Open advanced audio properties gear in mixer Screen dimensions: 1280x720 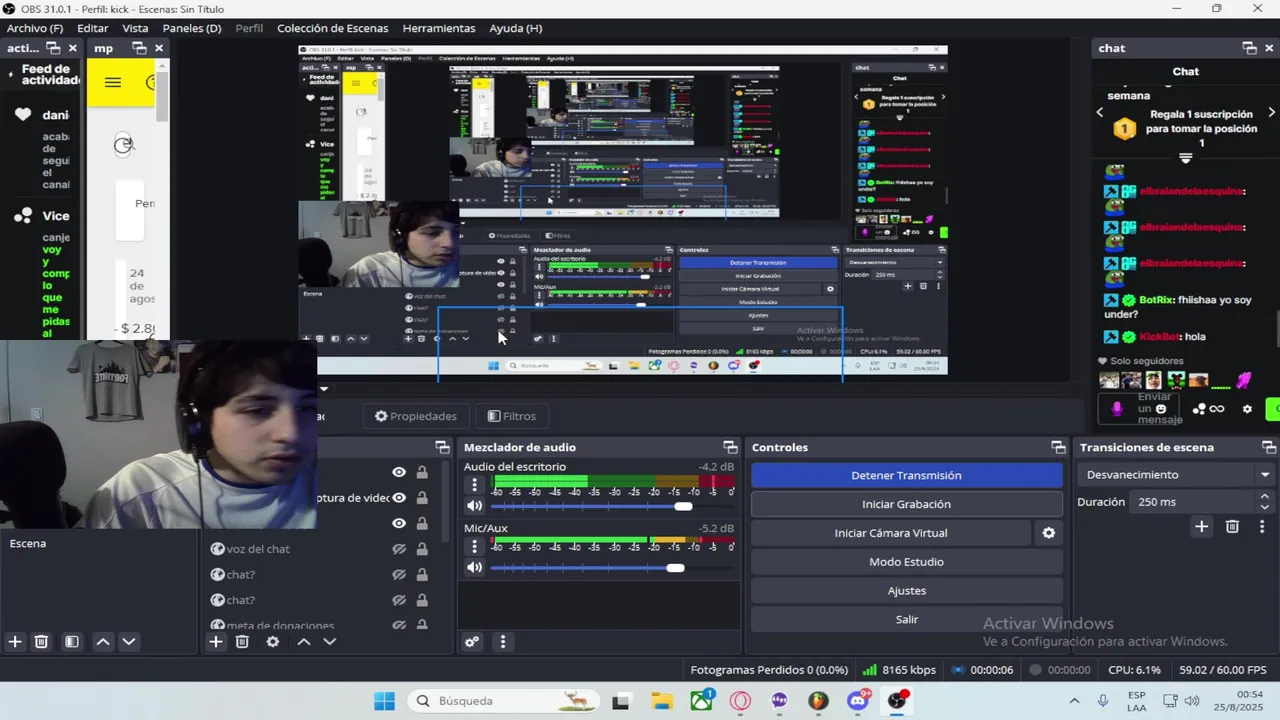point(472,642)
